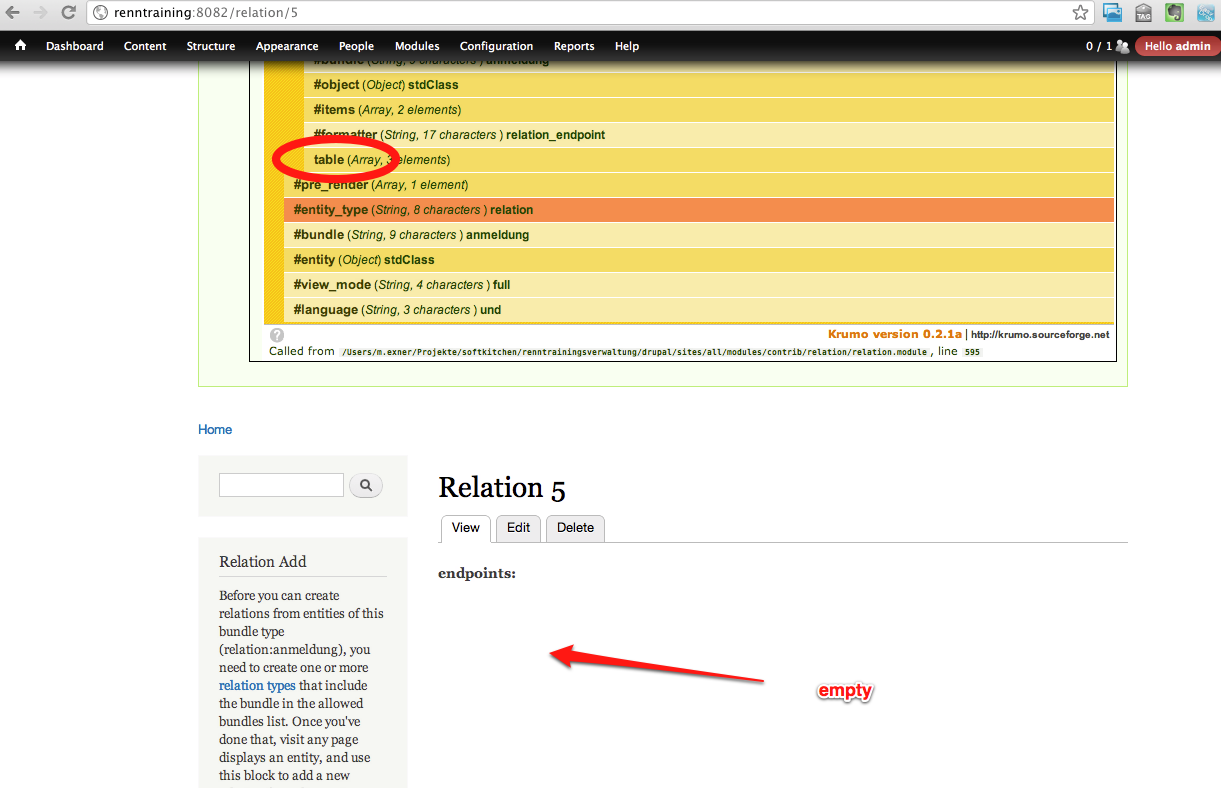Viewport: 1221px width, 788px height.
Task: Click the TAG extension icon
Action: tap(1144, 13)
